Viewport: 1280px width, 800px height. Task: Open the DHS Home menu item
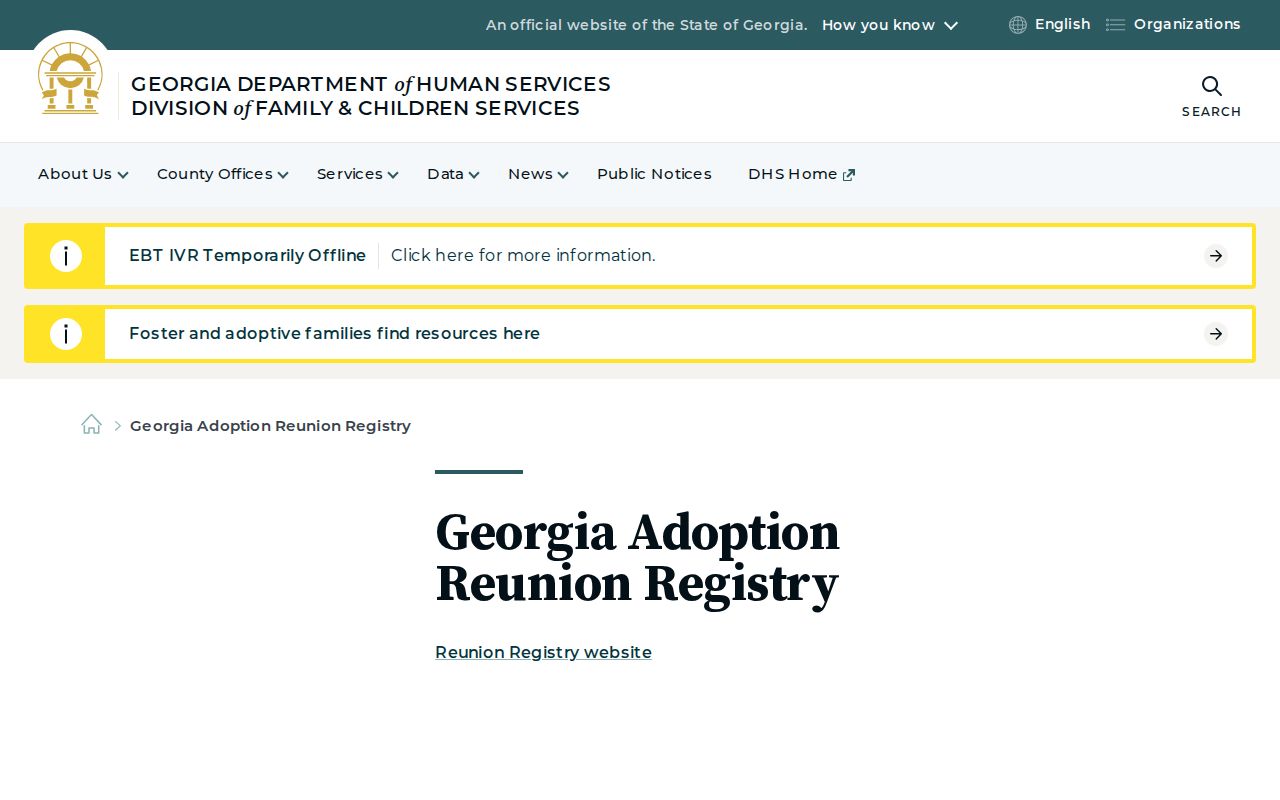(x=792, y=174)
